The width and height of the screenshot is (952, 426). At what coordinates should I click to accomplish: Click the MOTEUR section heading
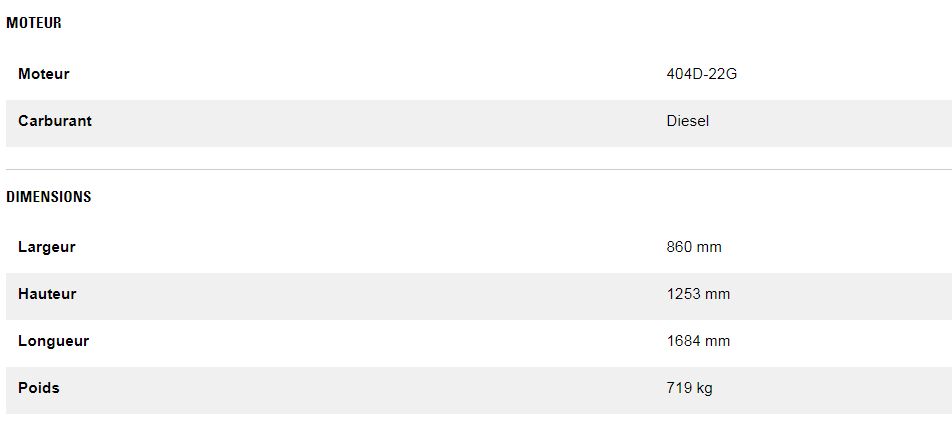tap(34, 23)
